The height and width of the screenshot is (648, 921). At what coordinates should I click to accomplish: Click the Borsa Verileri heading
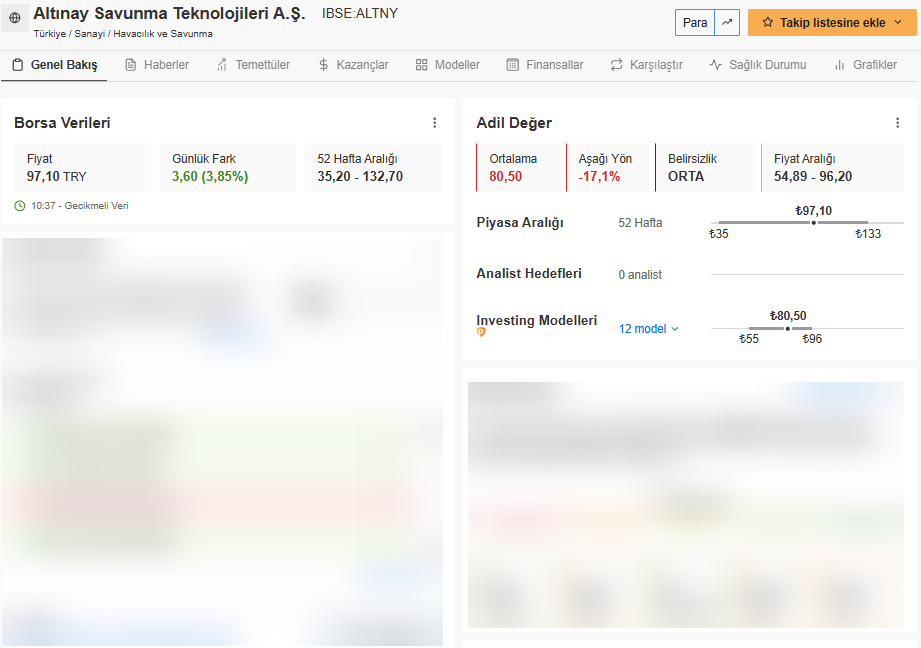62,123
